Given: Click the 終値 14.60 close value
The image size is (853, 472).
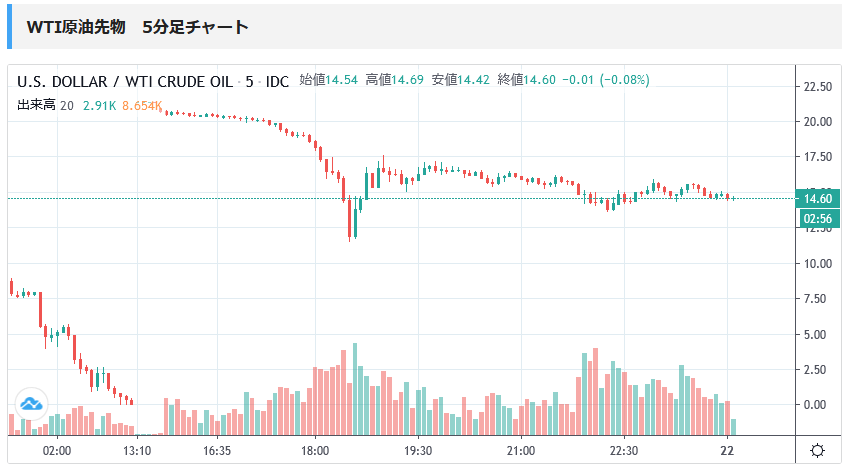Looking at the screenshot, I should [x=526, y=80].
